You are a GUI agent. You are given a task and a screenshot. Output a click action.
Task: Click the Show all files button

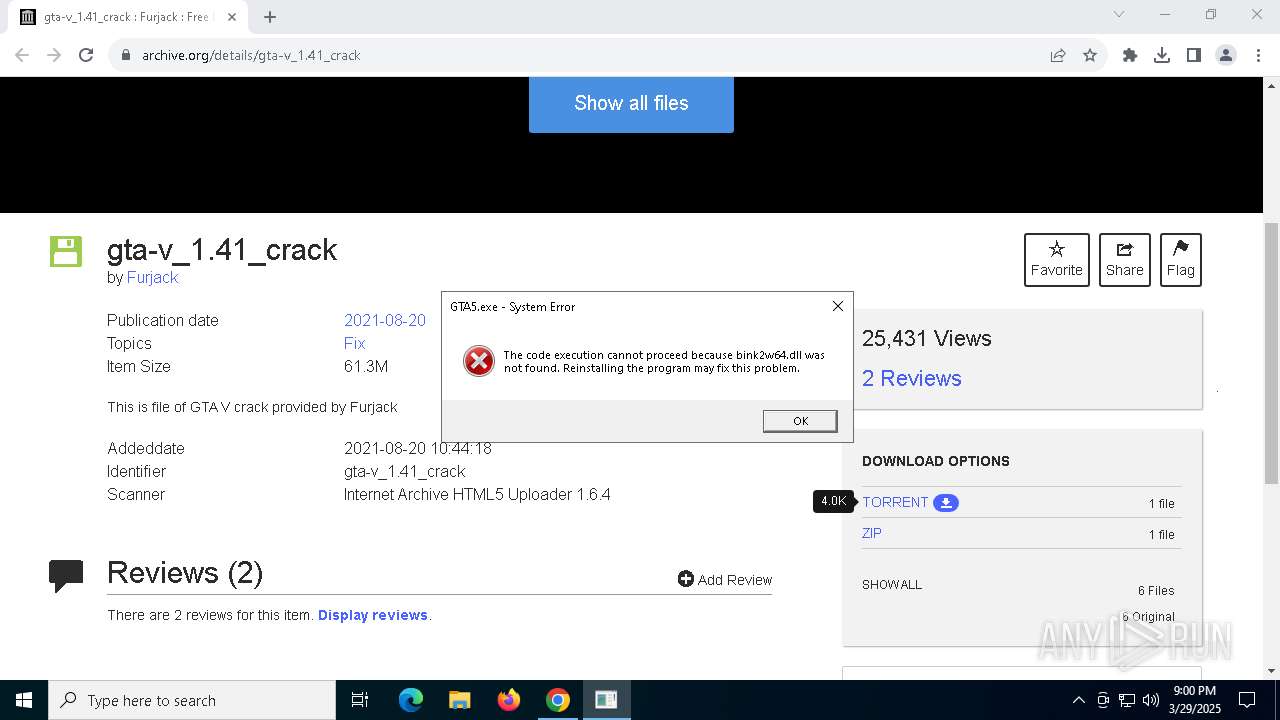[x=631, y=103]
